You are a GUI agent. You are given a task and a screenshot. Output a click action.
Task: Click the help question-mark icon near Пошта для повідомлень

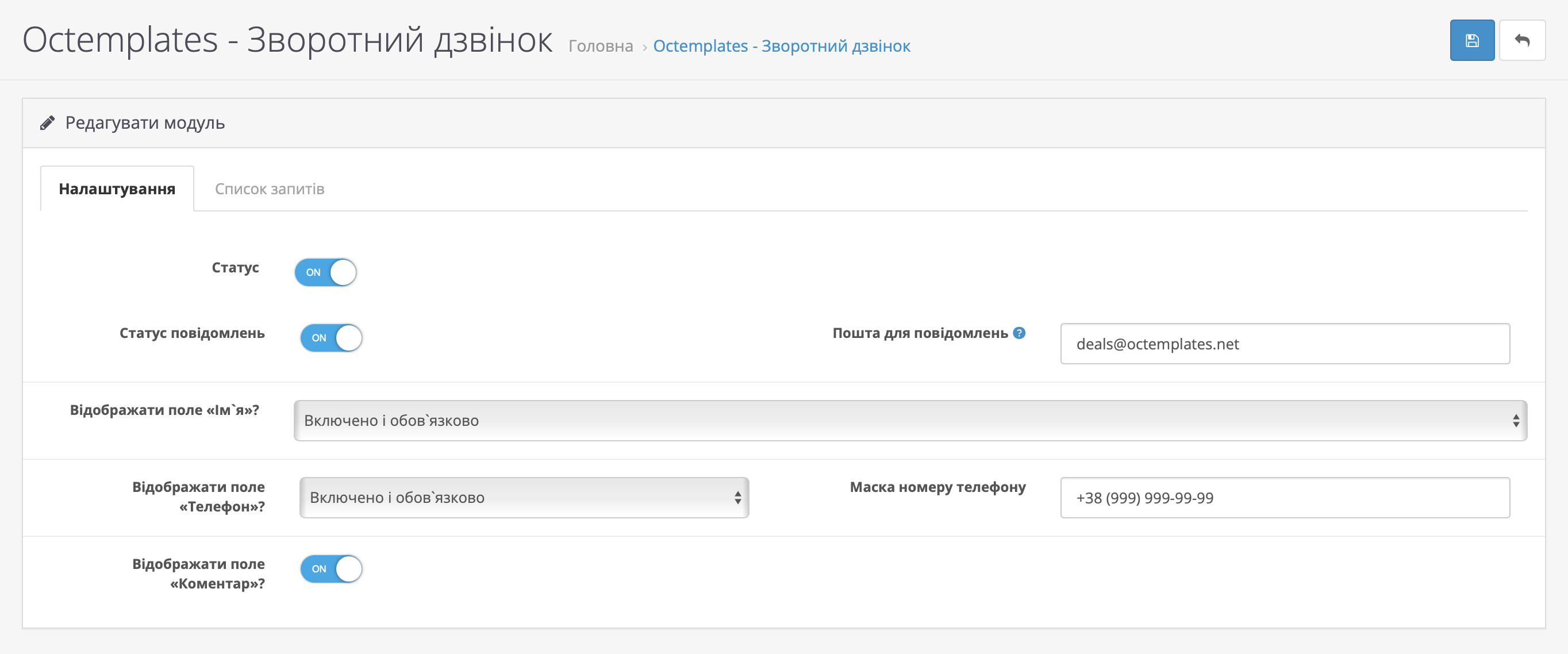click(x=1019, y=333)
